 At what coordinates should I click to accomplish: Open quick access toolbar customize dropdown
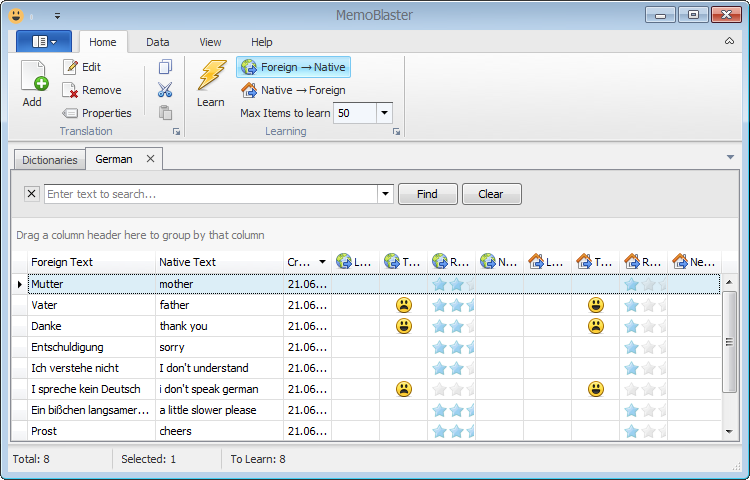coord(57,16)
